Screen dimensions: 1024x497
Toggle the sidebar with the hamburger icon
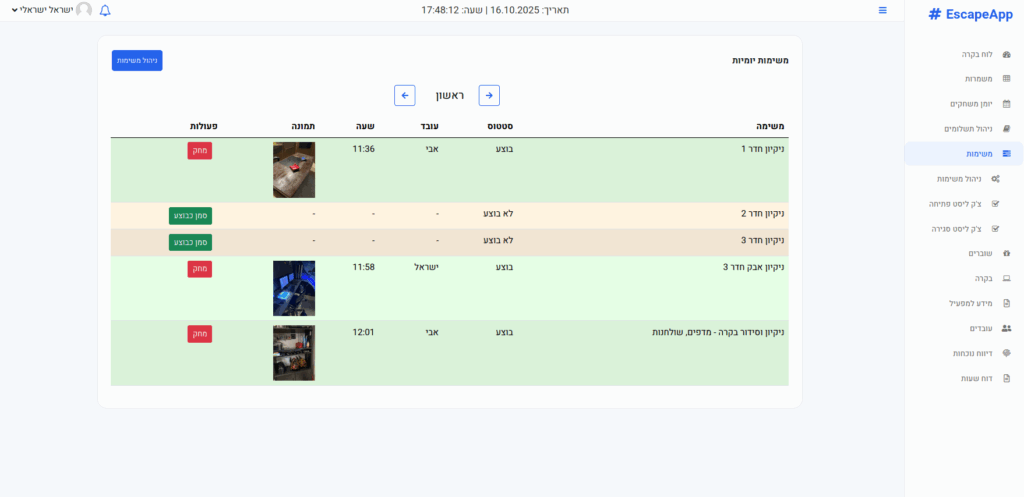pos(883,10)
